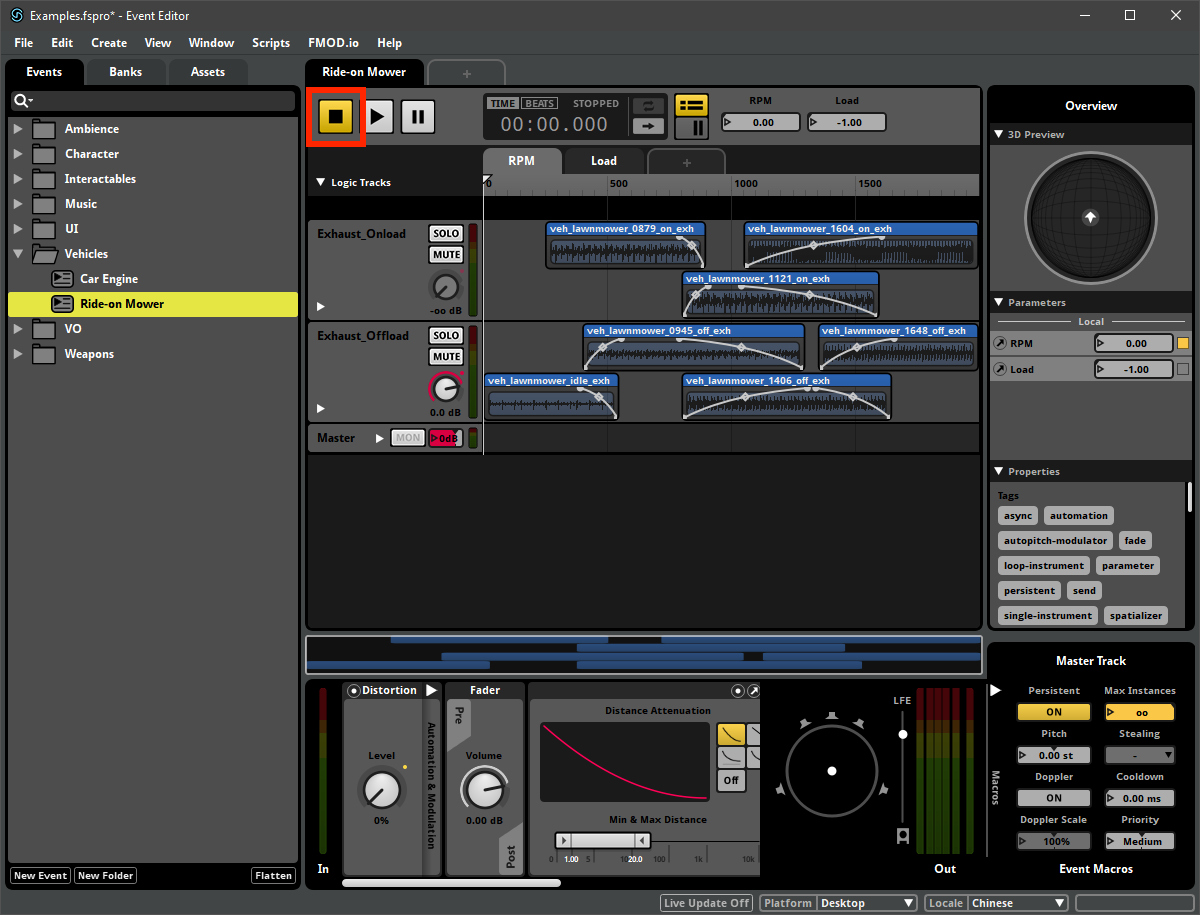Toggle Persistent OFF in Master Track
The height and width of the screenshot is (915, 1200).
click(x=1053, y=711)
